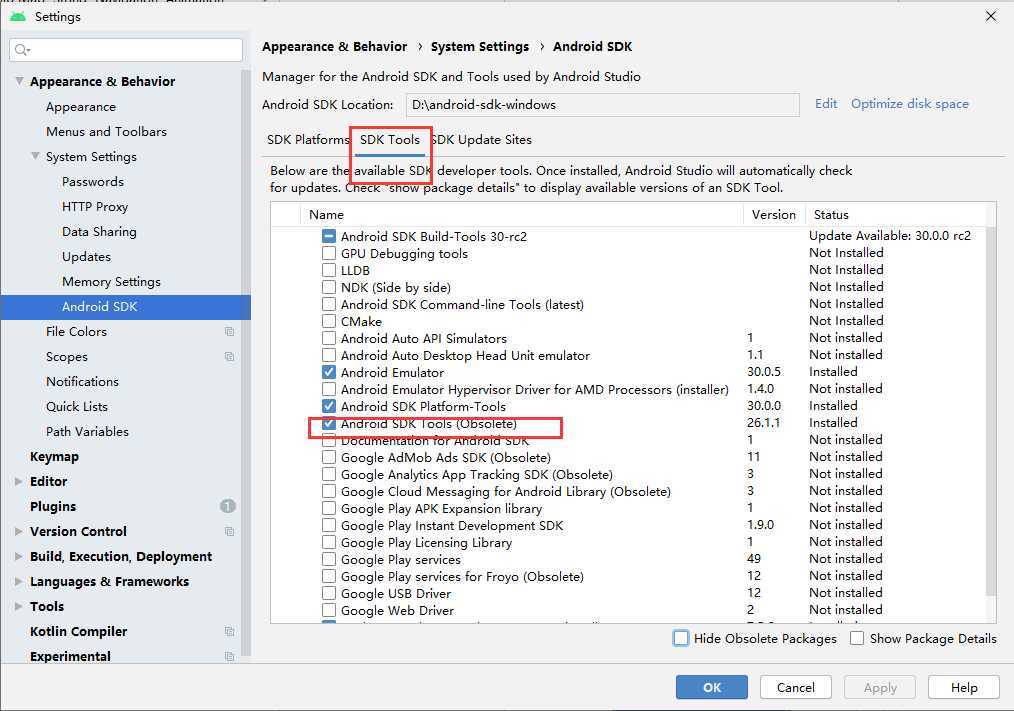This screenshot has width=1014, height=711.
Task: Open Updates settings page
Action: click(x=86, y=257)
